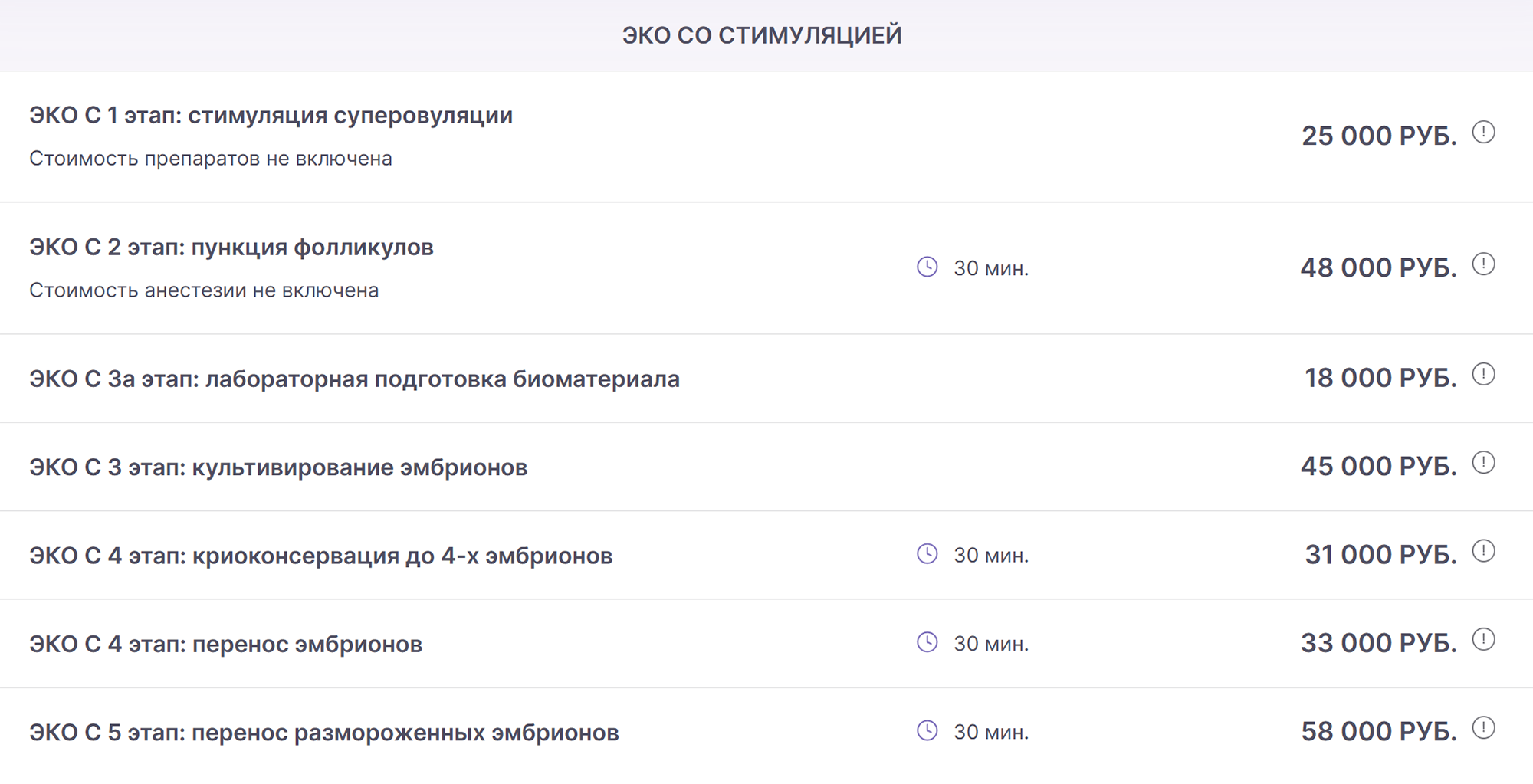Image resolution: width=1533 pixels, height=784 pixels.
Task: Select 'ЭКО С 3а этап: лабораторная подготовка биоматериала'
Action: pyautogui.click(x=355, y=379)
